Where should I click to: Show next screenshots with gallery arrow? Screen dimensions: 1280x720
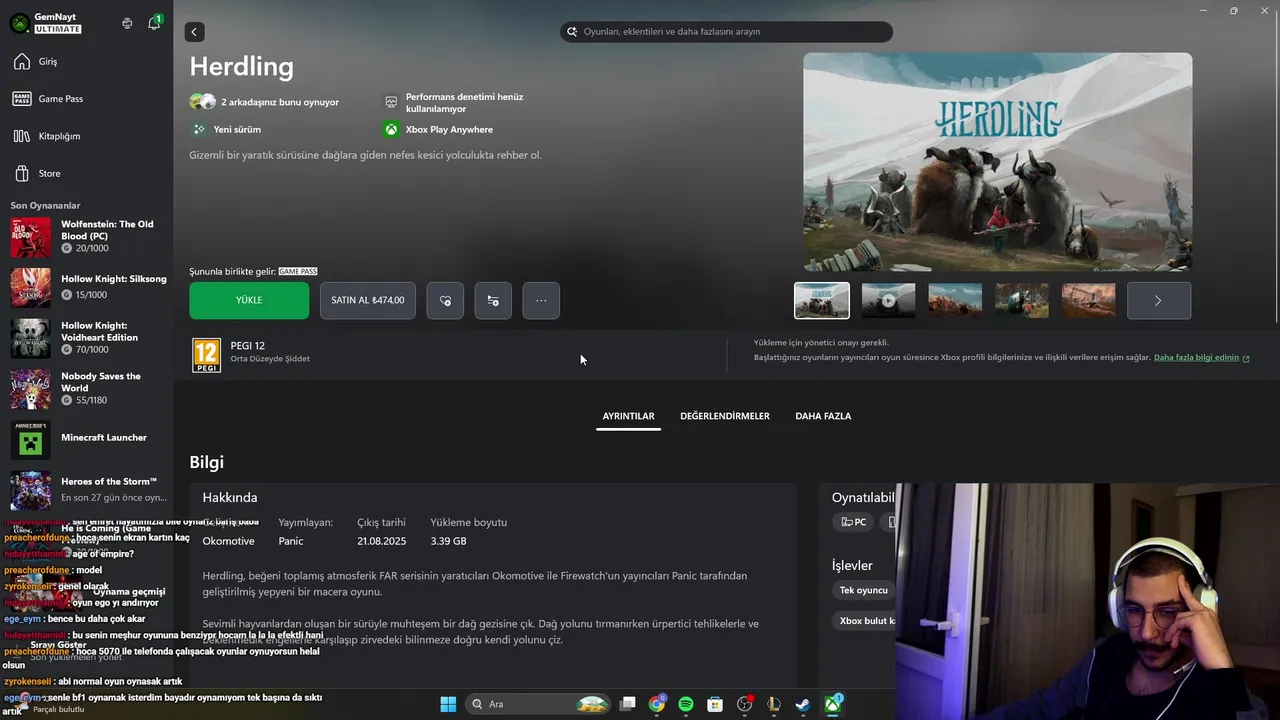point(1159,300)
